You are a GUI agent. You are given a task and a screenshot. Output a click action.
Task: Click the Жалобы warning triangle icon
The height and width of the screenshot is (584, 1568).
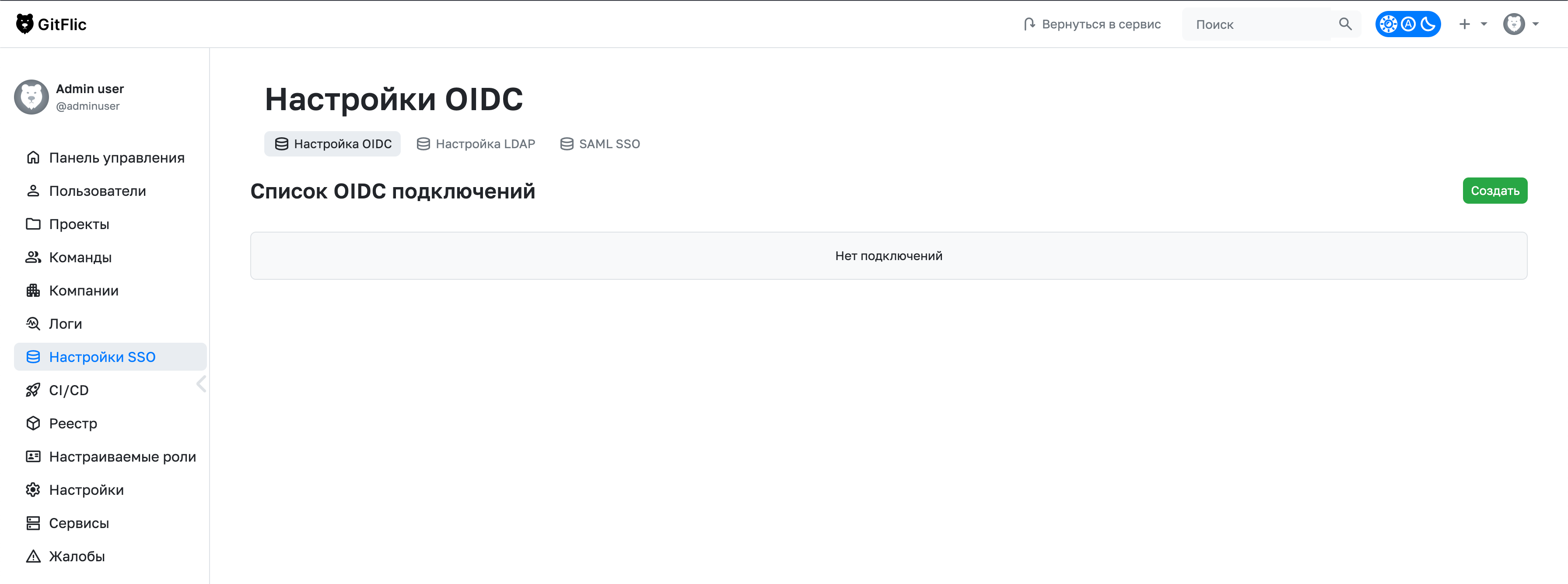click(x=33, y=556)
